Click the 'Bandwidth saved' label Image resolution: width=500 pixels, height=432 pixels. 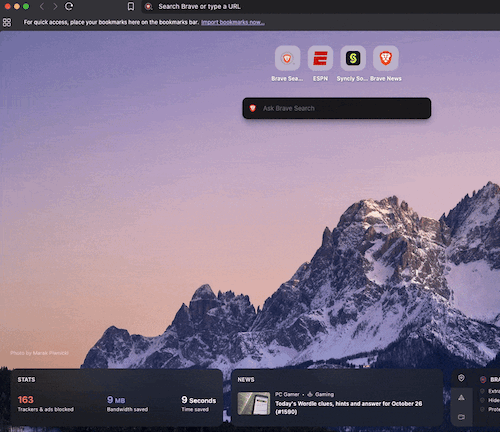pos(127,409)
